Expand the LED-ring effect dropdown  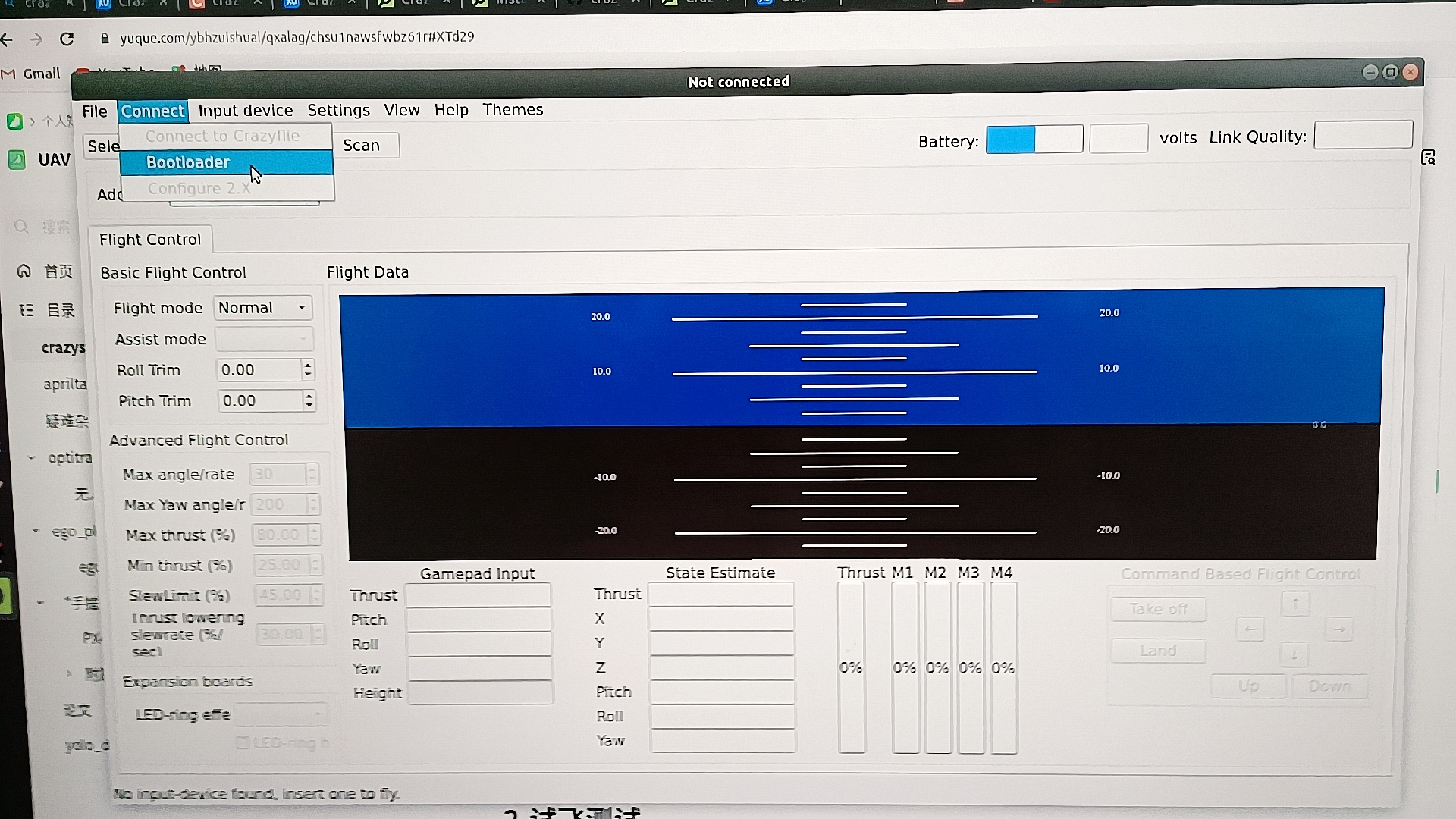coord(281,714)
